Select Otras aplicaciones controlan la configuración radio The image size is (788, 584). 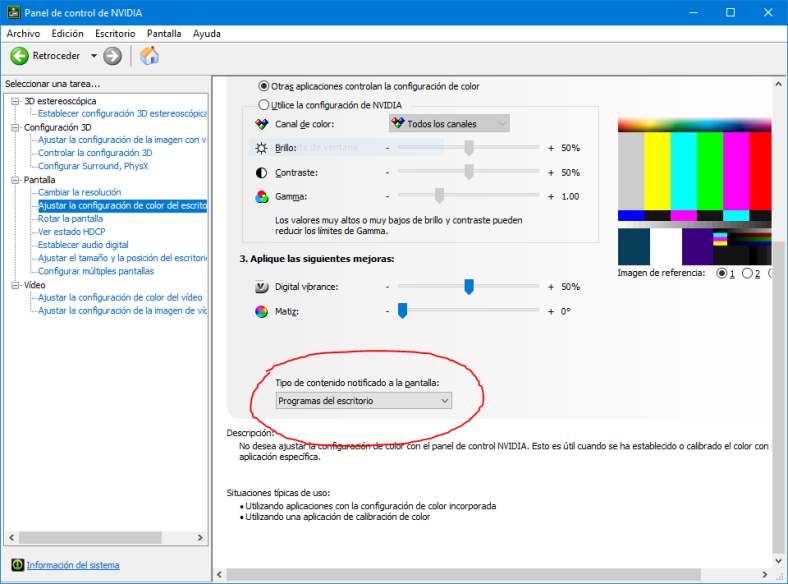click(x=263, y=86)
